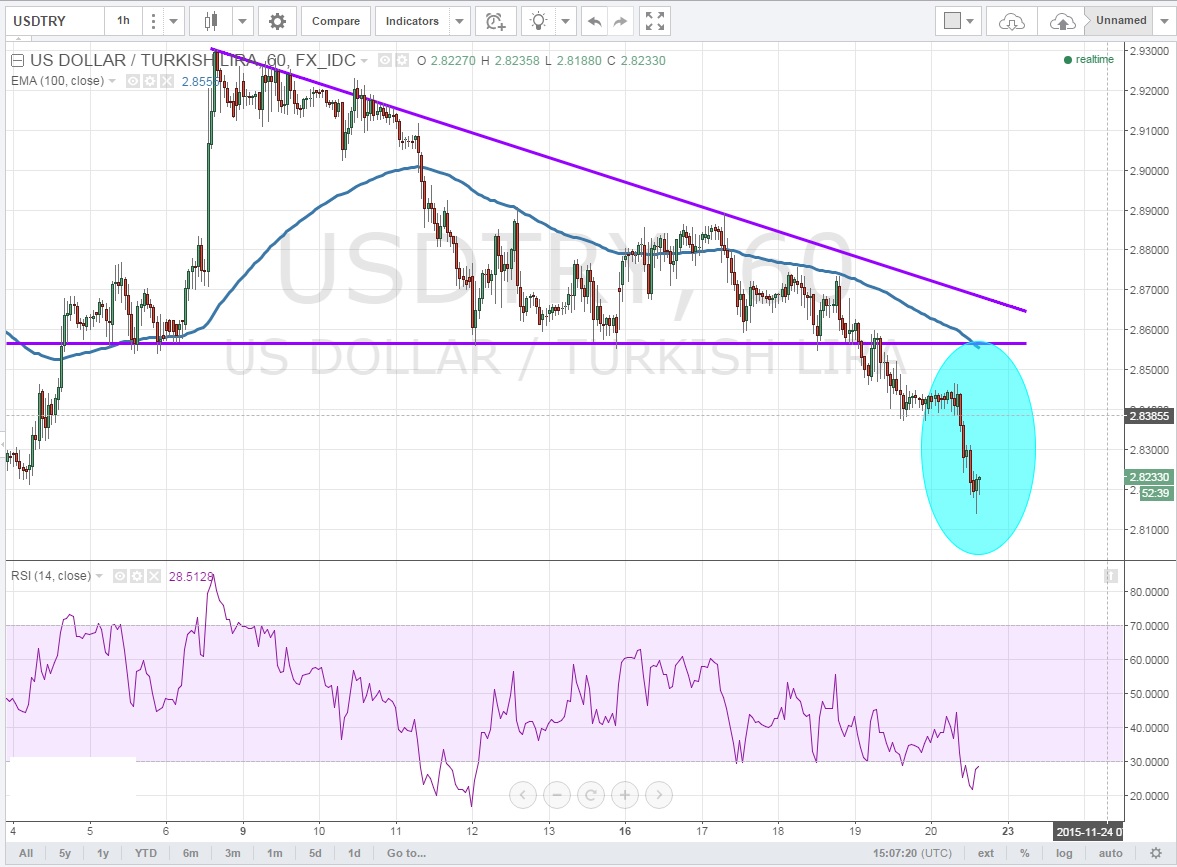Open the chart properties gear icon
Viewport: 1177px width, 867px height.
277,20
